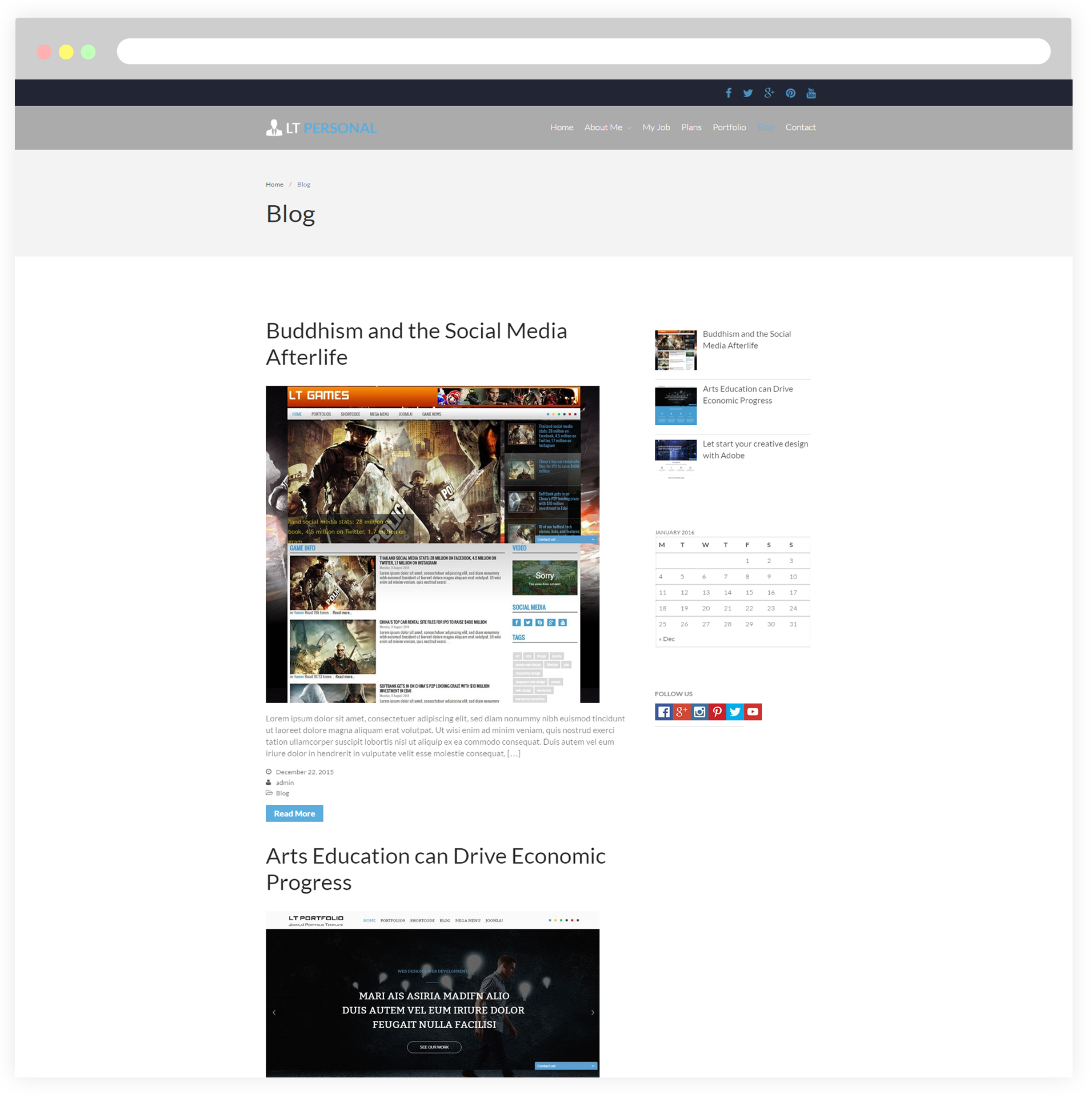Click the Google Plus button under Follow Us
The height and width of the screenshot is (1098, 1092).
(x=681, y=712)
